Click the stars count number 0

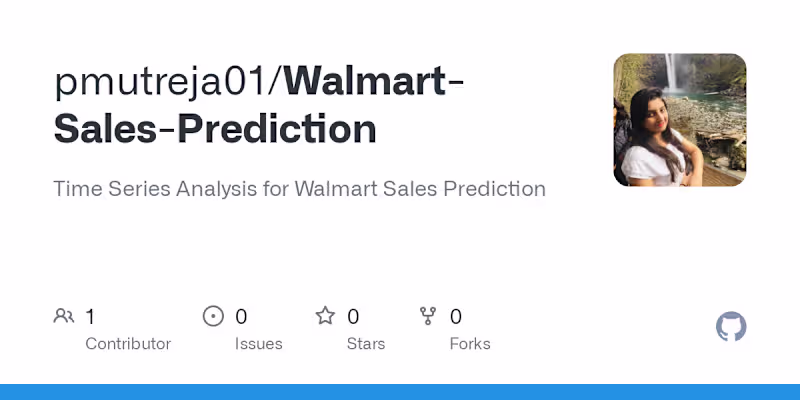(353, 317)
